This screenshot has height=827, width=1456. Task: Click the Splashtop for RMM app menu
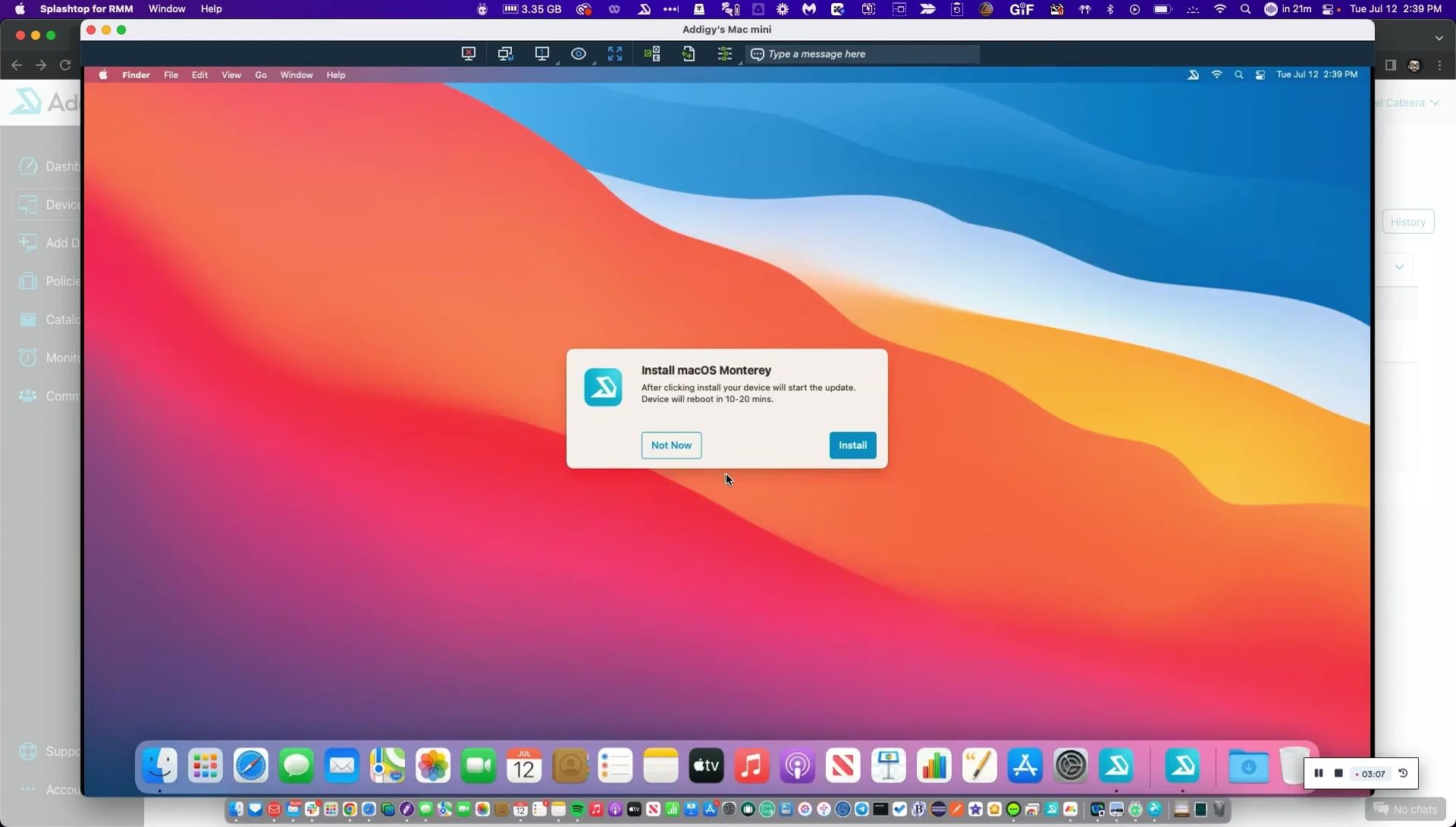tap(86, 9)
